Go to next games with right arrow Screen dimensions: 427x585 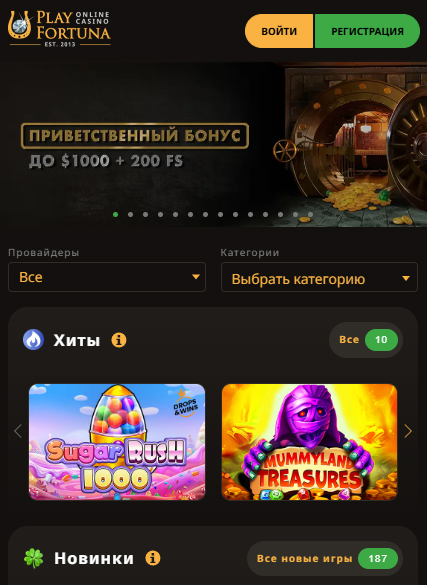click(408, 431)
